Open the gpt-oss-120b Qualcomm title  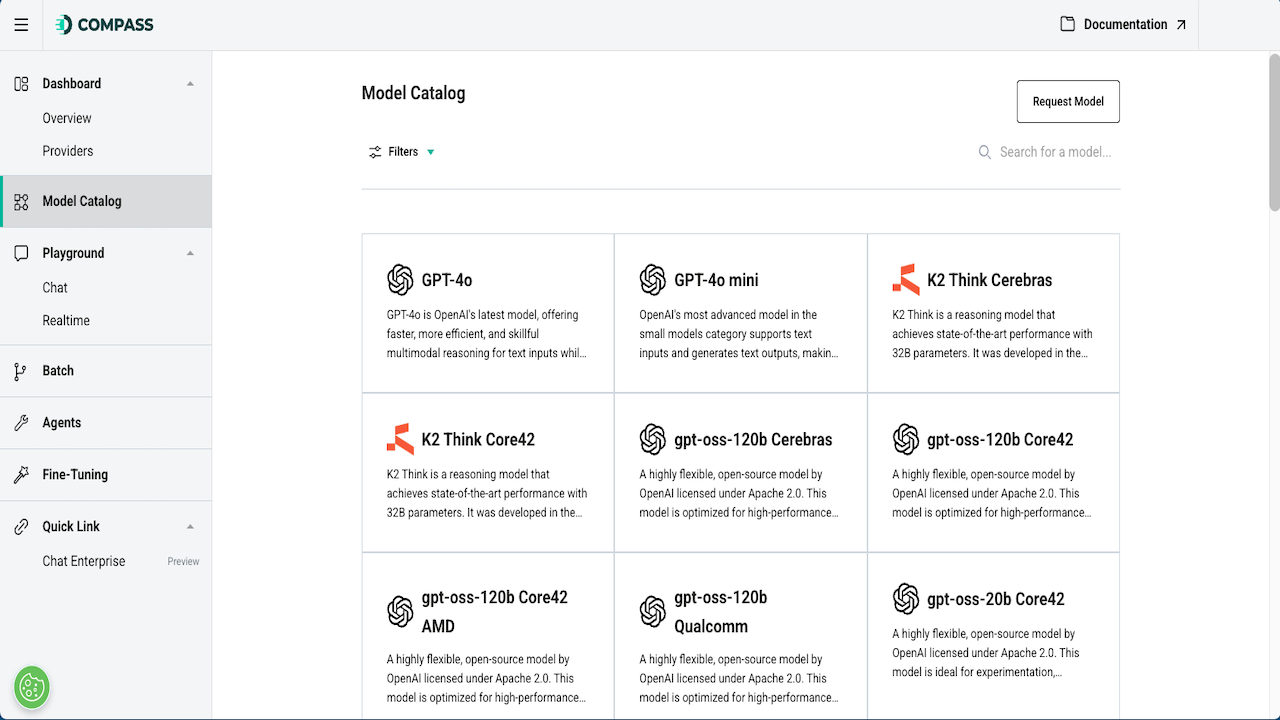coord(721,611)
